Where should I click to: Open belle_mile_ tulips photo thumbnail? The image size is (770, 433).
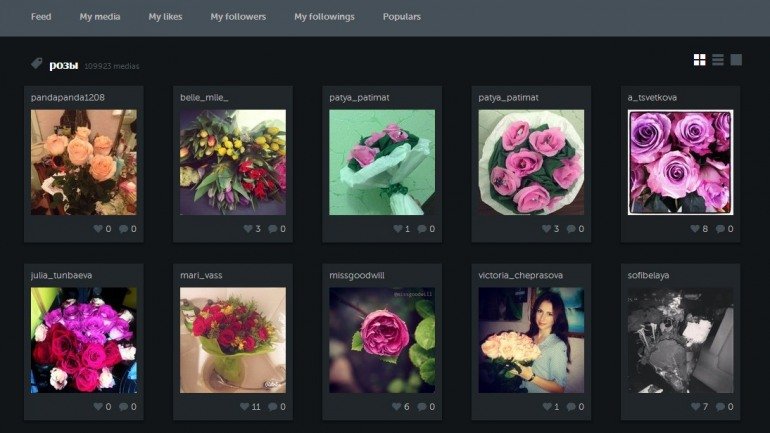(232, 162)
